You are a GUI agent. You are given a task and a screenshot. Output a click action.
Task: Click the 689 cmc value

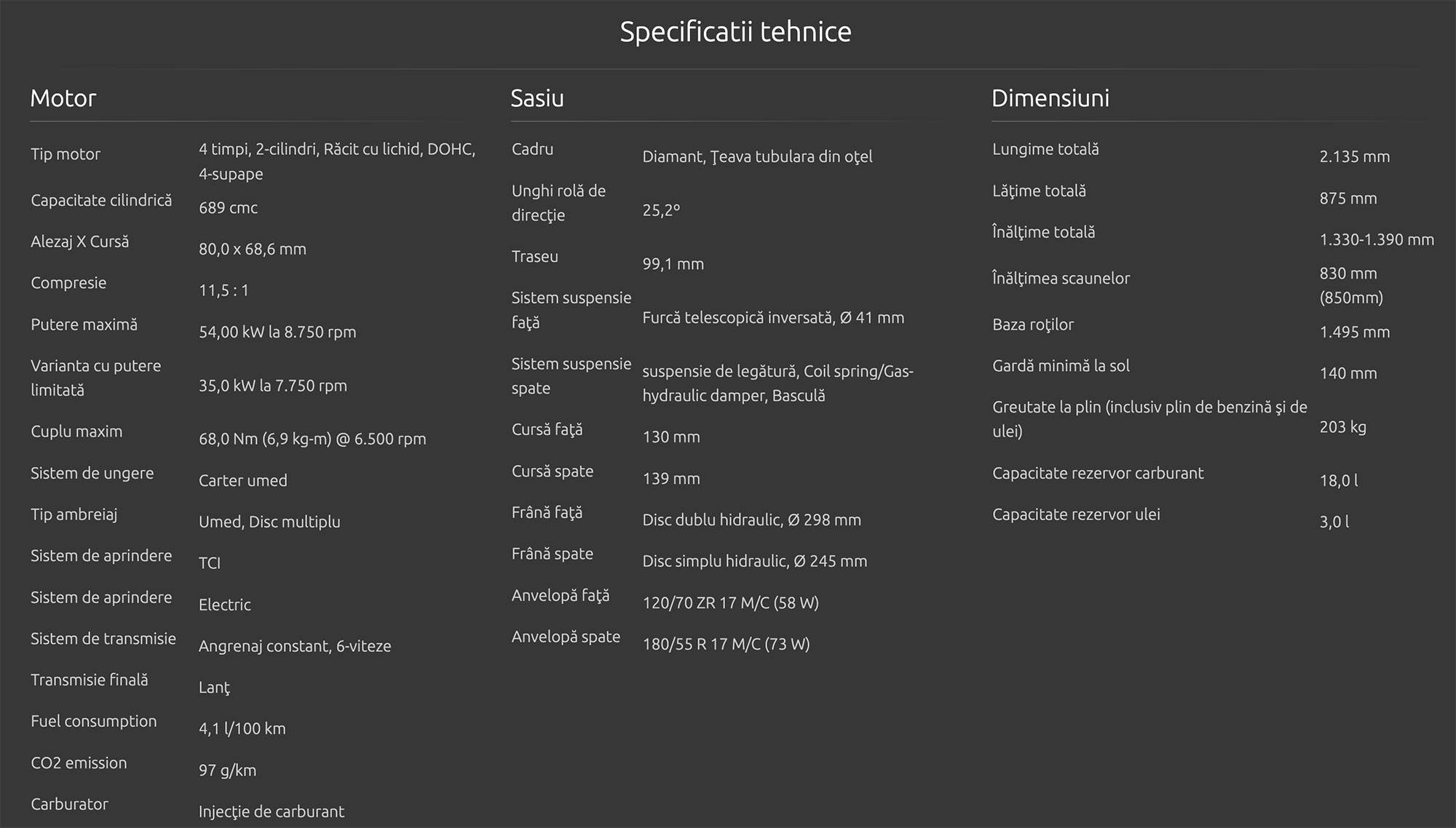(228, 208)
